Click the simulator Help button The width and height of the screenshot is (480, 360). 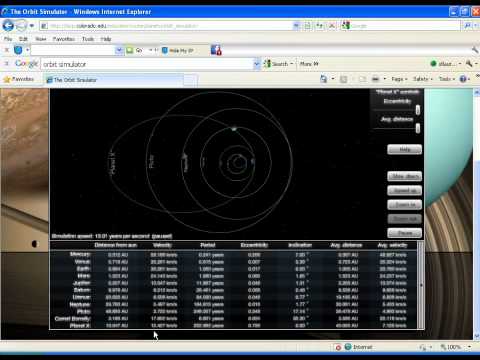[404, 149]
